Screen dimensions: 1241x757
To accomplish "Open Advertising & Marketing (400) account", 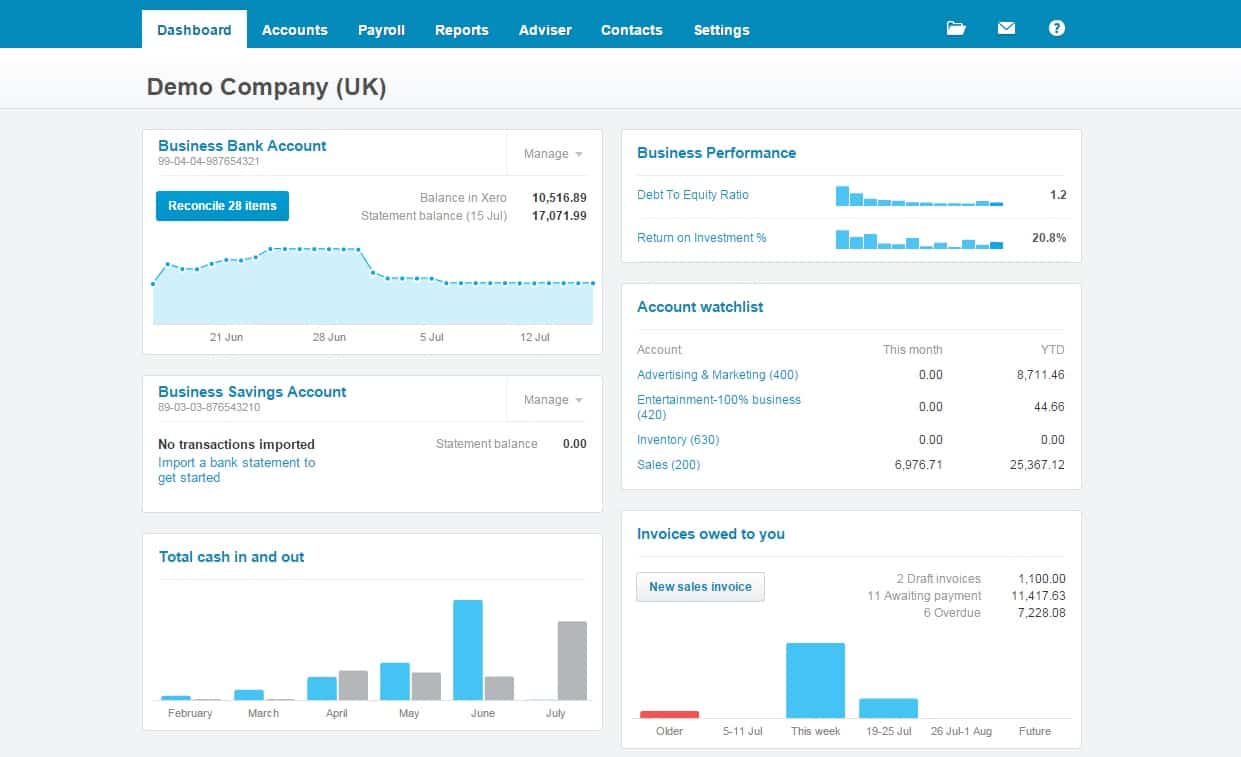I will pyautogui.click(x=718, y=375).
